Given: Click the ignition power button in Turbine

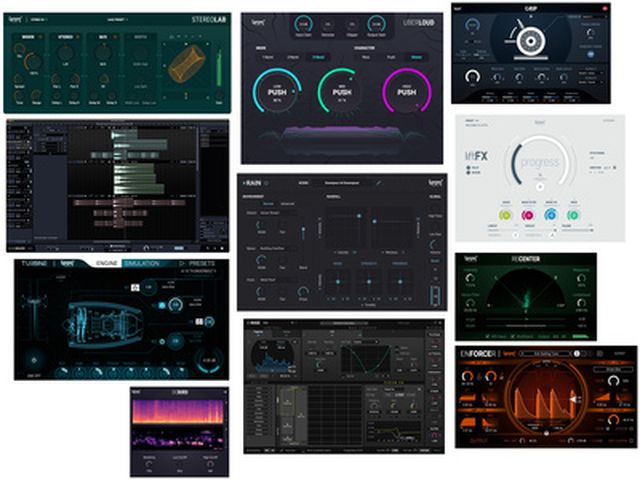Looking at the screenshot, I should tap(34, 360).
